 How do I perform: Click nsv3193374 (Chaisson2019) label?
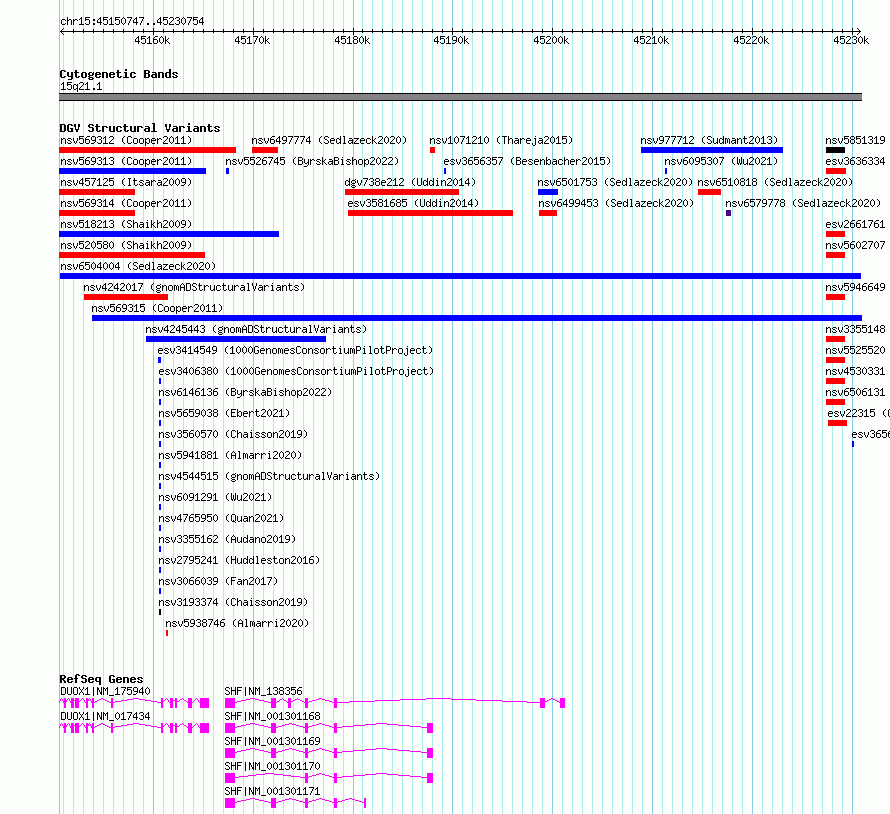point(233,602)
